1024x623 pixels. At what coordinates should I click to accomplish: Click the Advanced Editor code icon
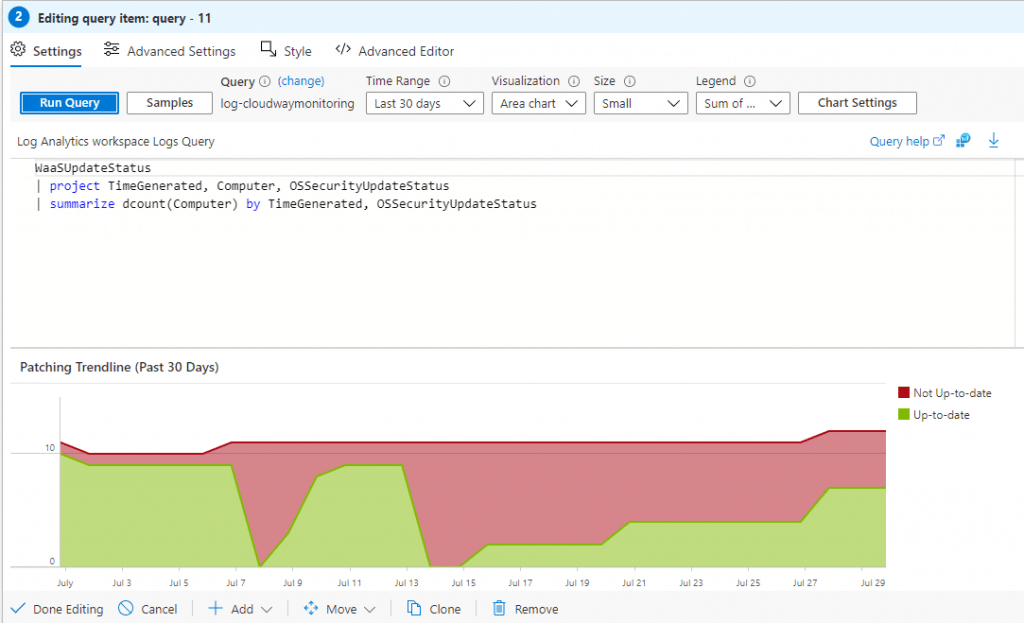(x=343, y=49)
